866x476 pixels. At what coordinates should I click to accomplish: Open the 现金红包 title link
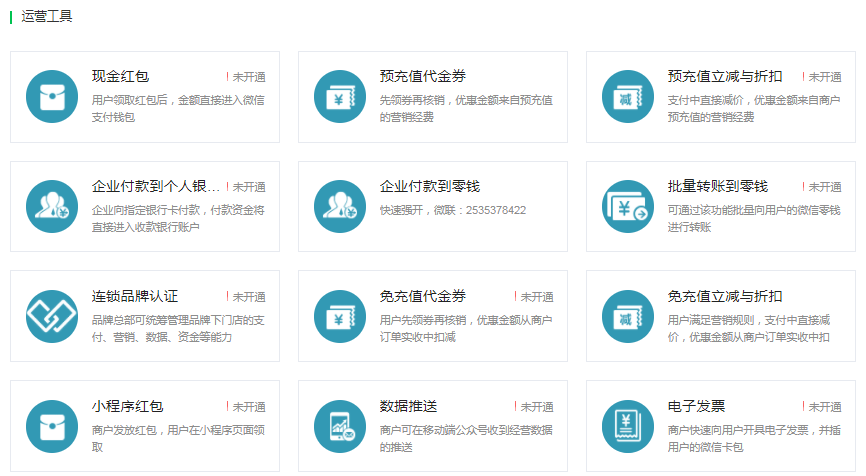pos(120,76)
